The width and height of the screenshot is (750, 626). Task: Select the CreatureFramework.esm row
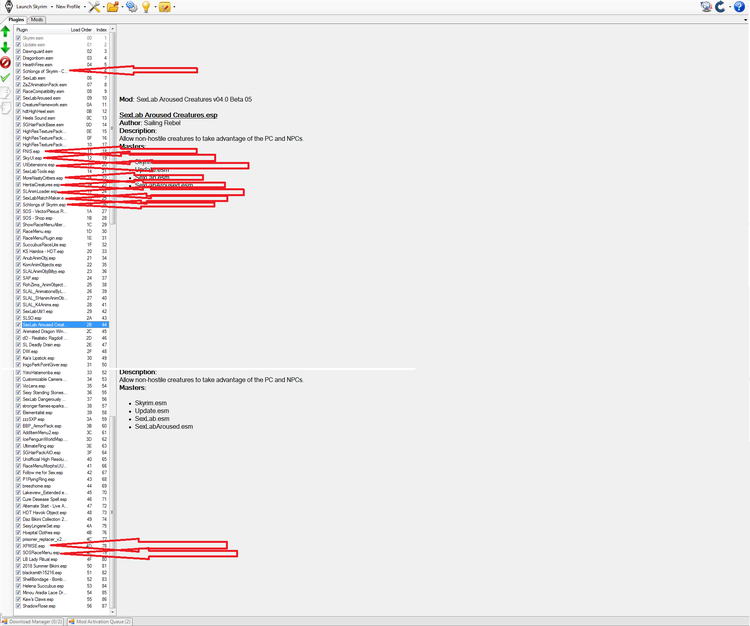[62, 105]
